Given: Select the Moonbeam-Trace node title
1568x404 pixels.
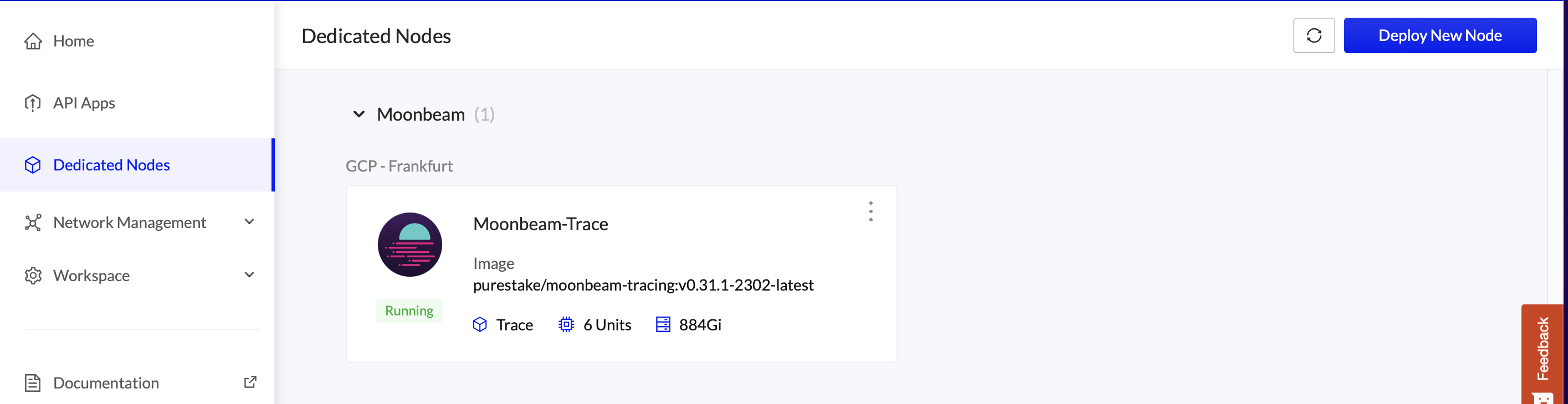Looking at the screenshot, I should click(541, 224).
